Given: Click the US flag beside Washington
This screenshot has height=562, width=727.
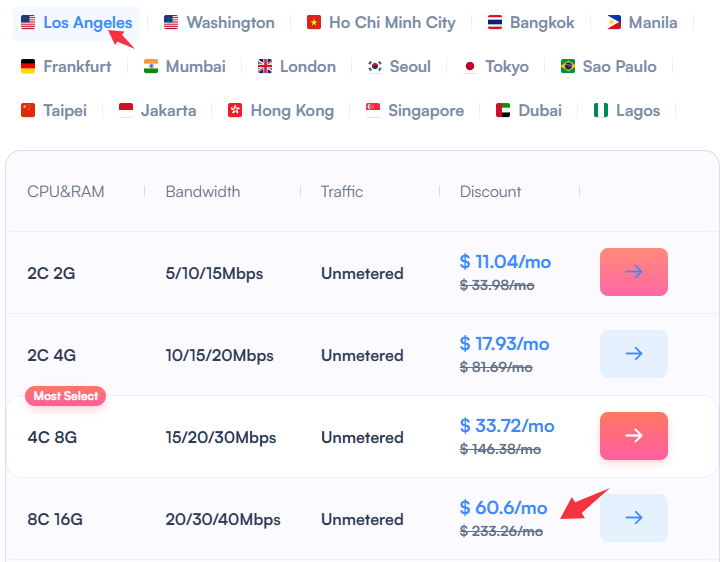Looking at the screenshot, I should [x=171, y=22].
